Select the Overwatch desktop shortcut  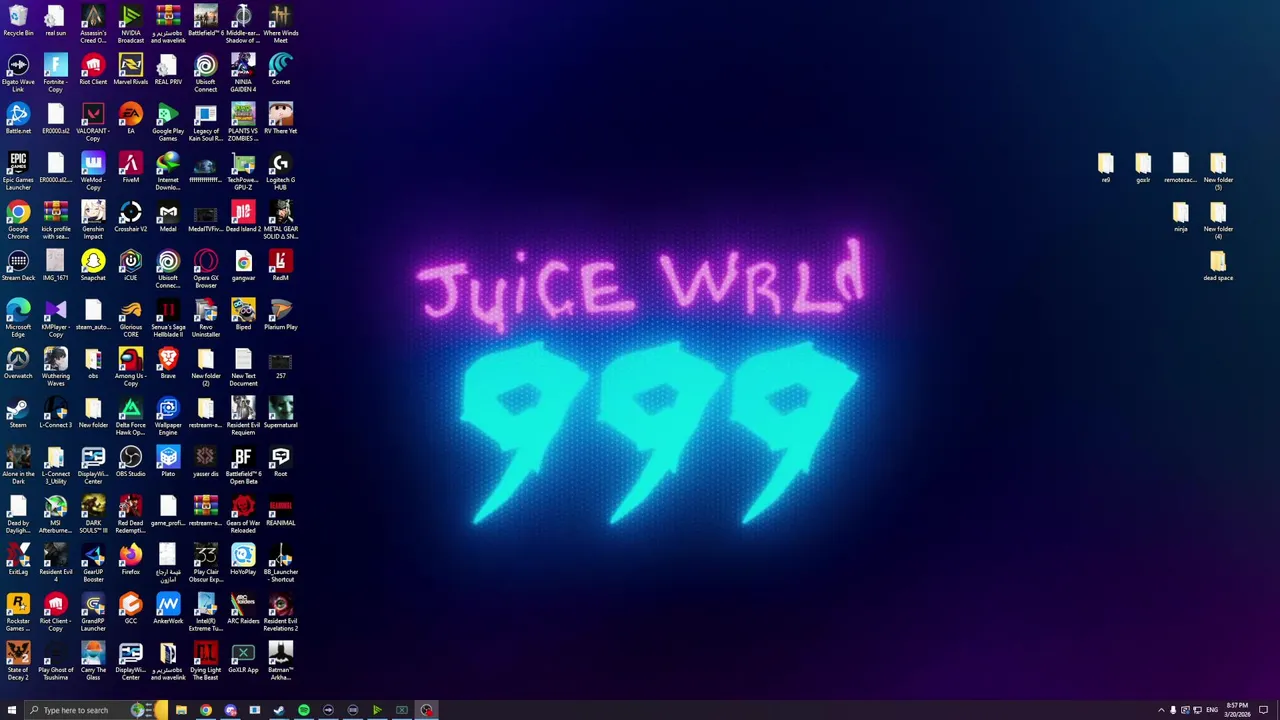point(18,364)
